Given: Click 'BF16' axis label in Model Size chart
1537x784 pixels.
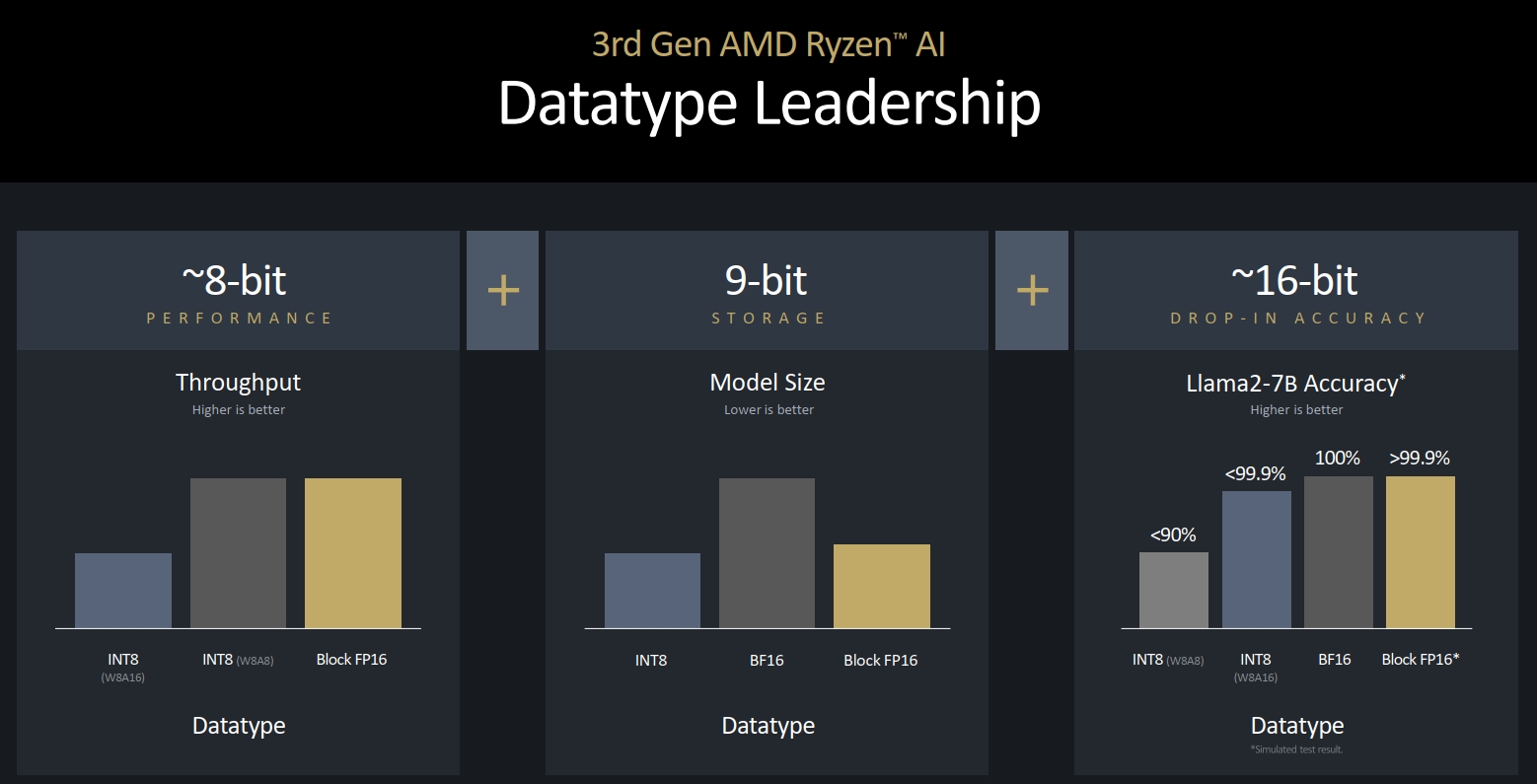Looking at the screenshot, I should [767, 661].
